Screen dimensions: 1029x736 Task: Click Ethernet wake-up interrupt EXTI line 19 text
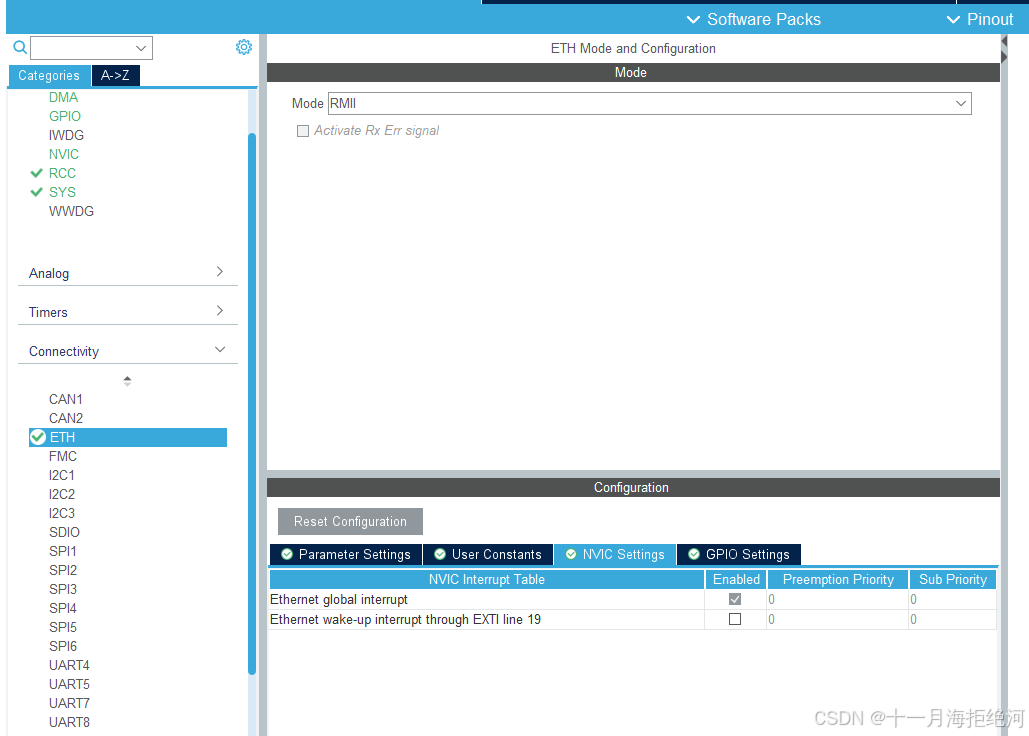(406, 619)
